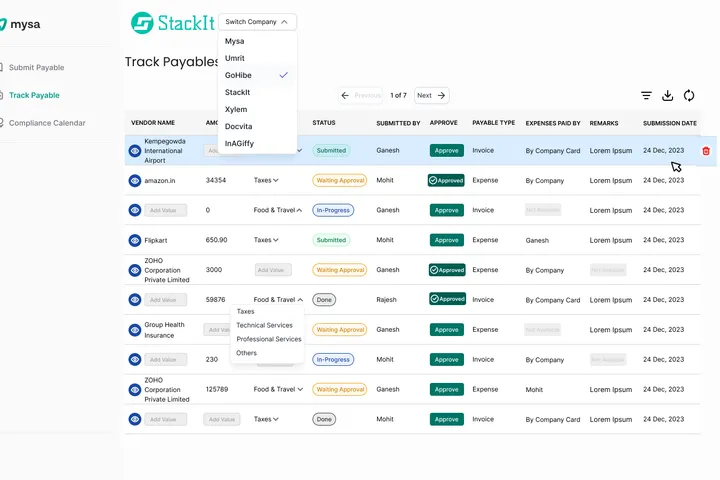View details of amazon.in payable
720x480 pixels.
click(135, 181)
